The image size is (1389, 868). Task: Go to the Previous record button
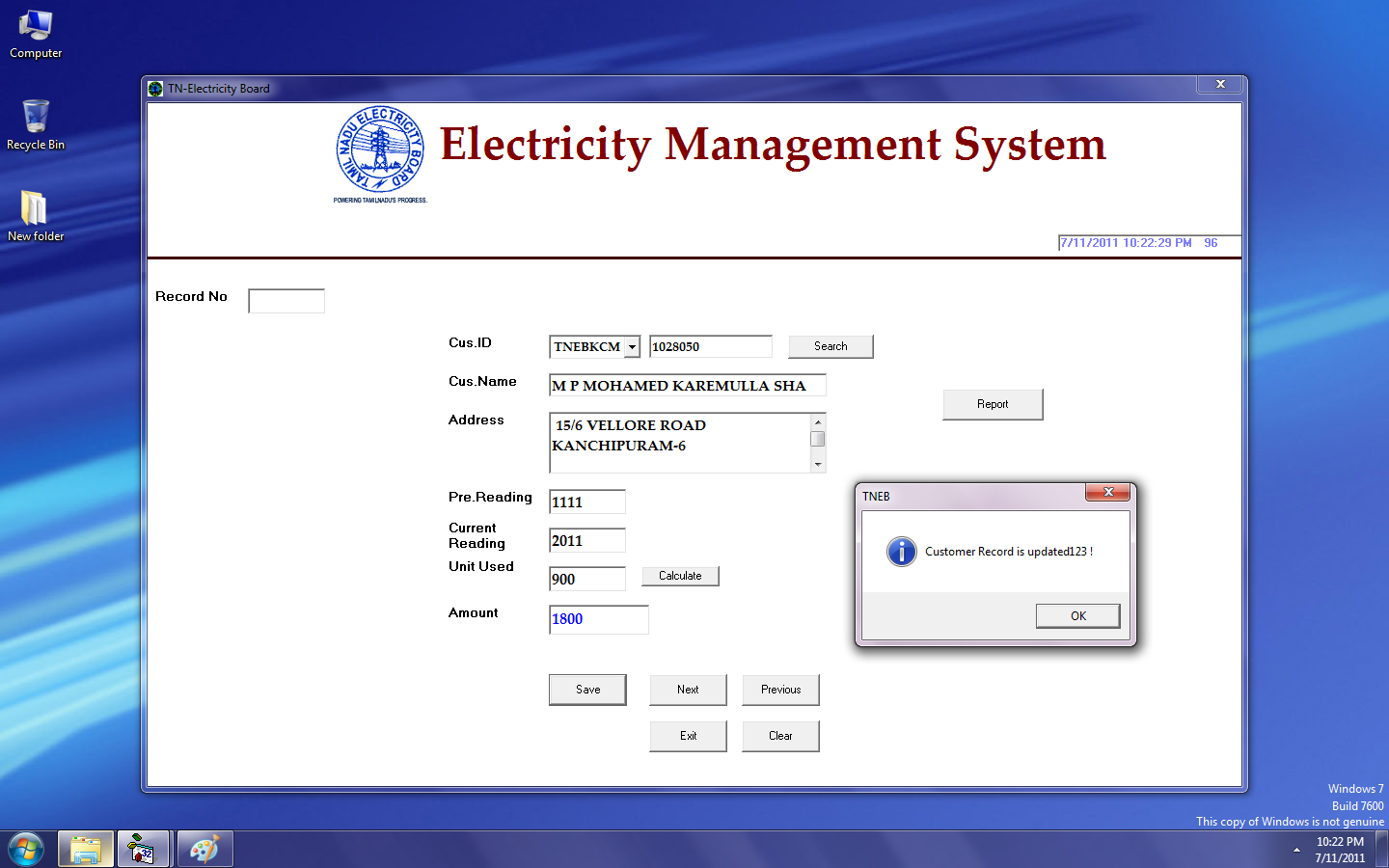[780, 690]
